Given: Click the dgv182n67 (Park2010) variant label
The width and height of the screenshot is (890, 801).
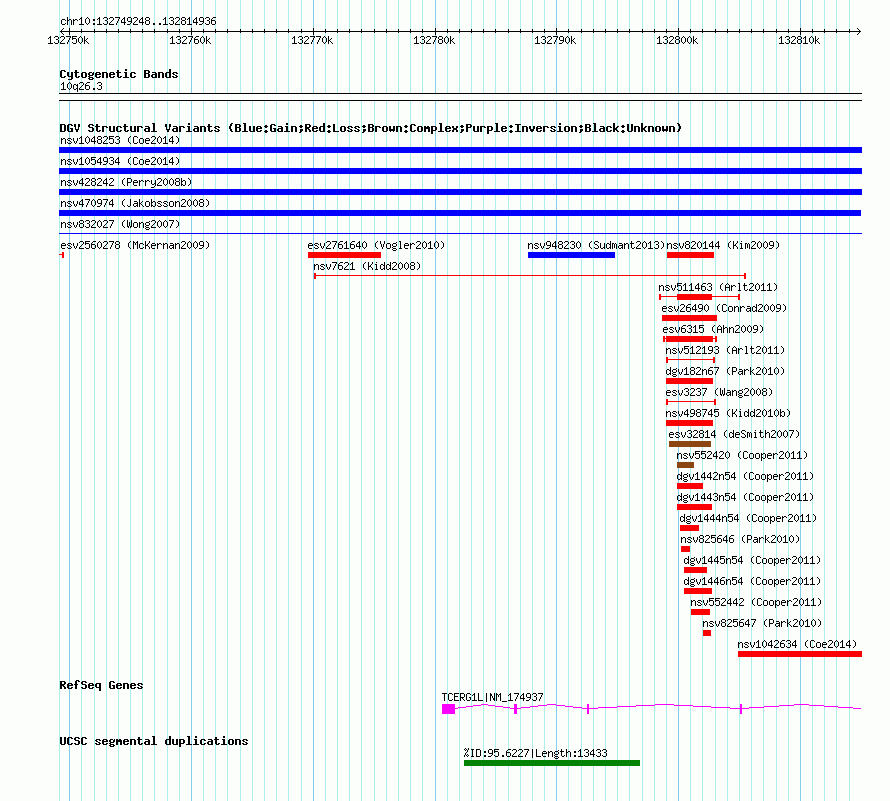Looking at the screenshot, I should pyautogui.click(x=725, y=371).
